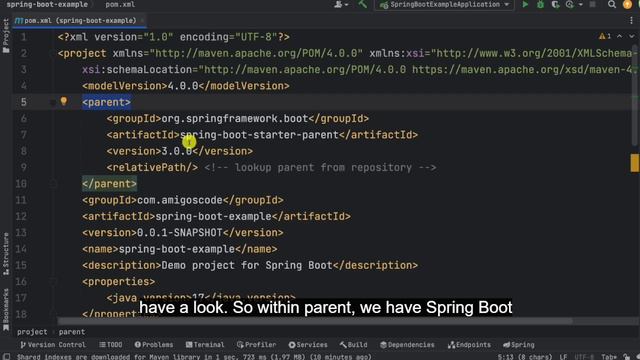
Task: Open the Project tool window sidebar
Action: click(6, 36)
